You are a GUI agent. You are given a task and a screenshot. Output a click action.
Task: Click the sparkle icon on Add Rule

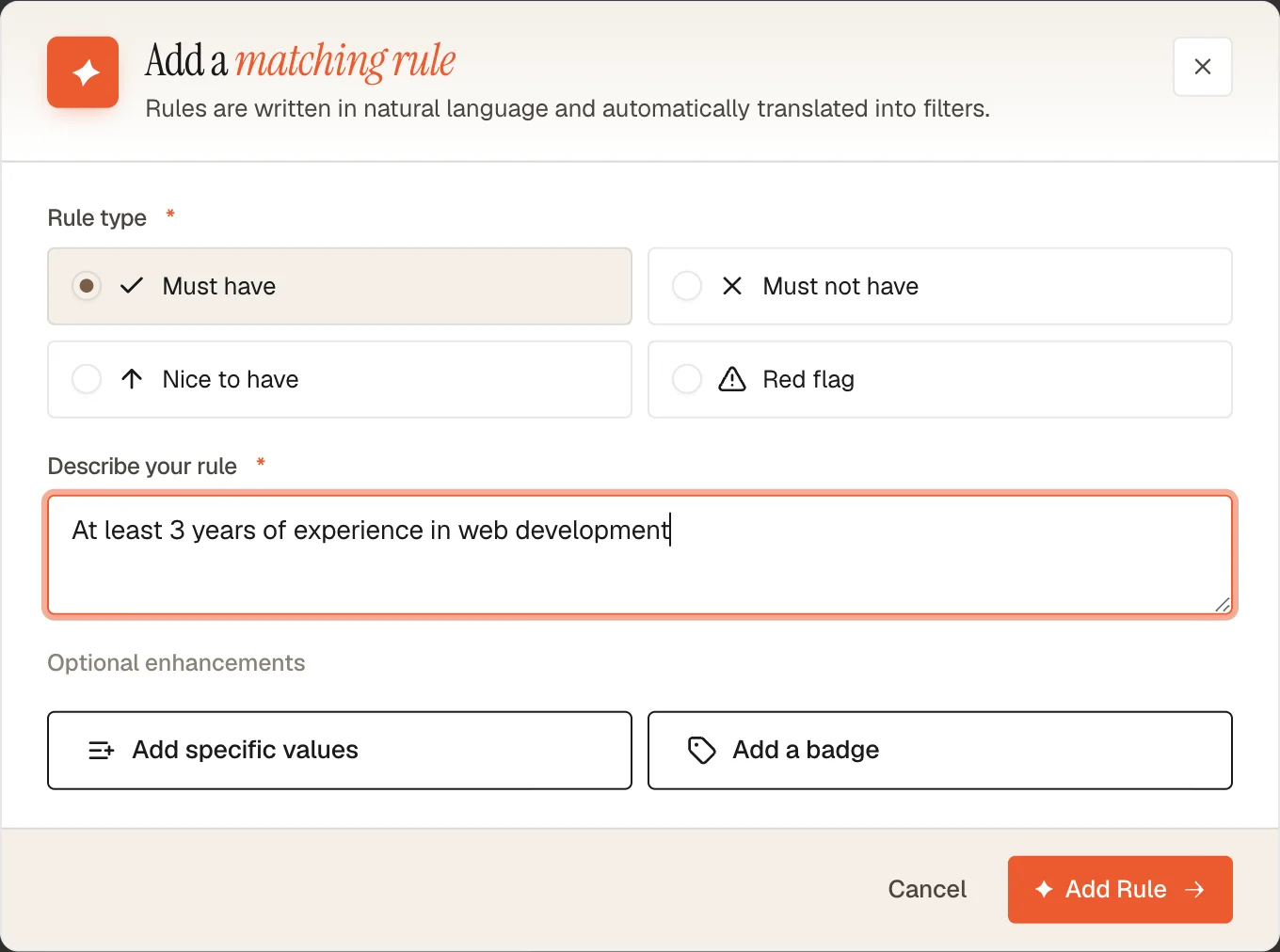[x=1044, y=889]
